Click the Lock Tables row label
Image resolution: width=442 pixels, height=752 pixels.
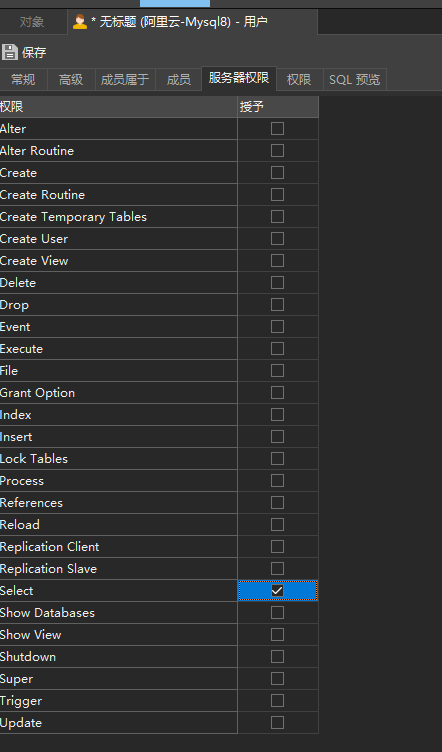34,459
